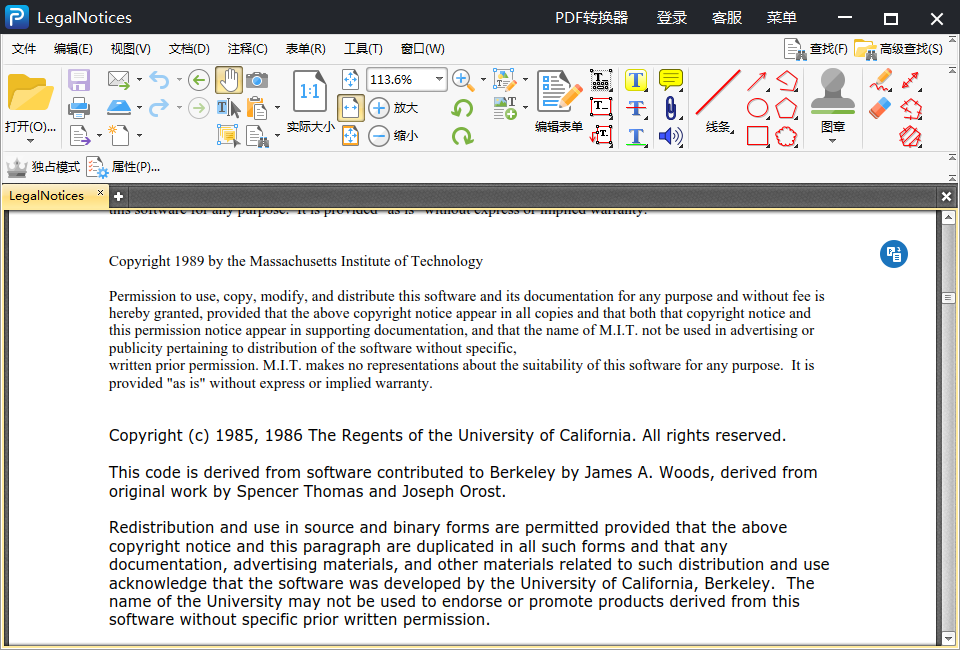960x650 pixels.
Task: Select the sticky note comment tool
Action: click(670, 80)
